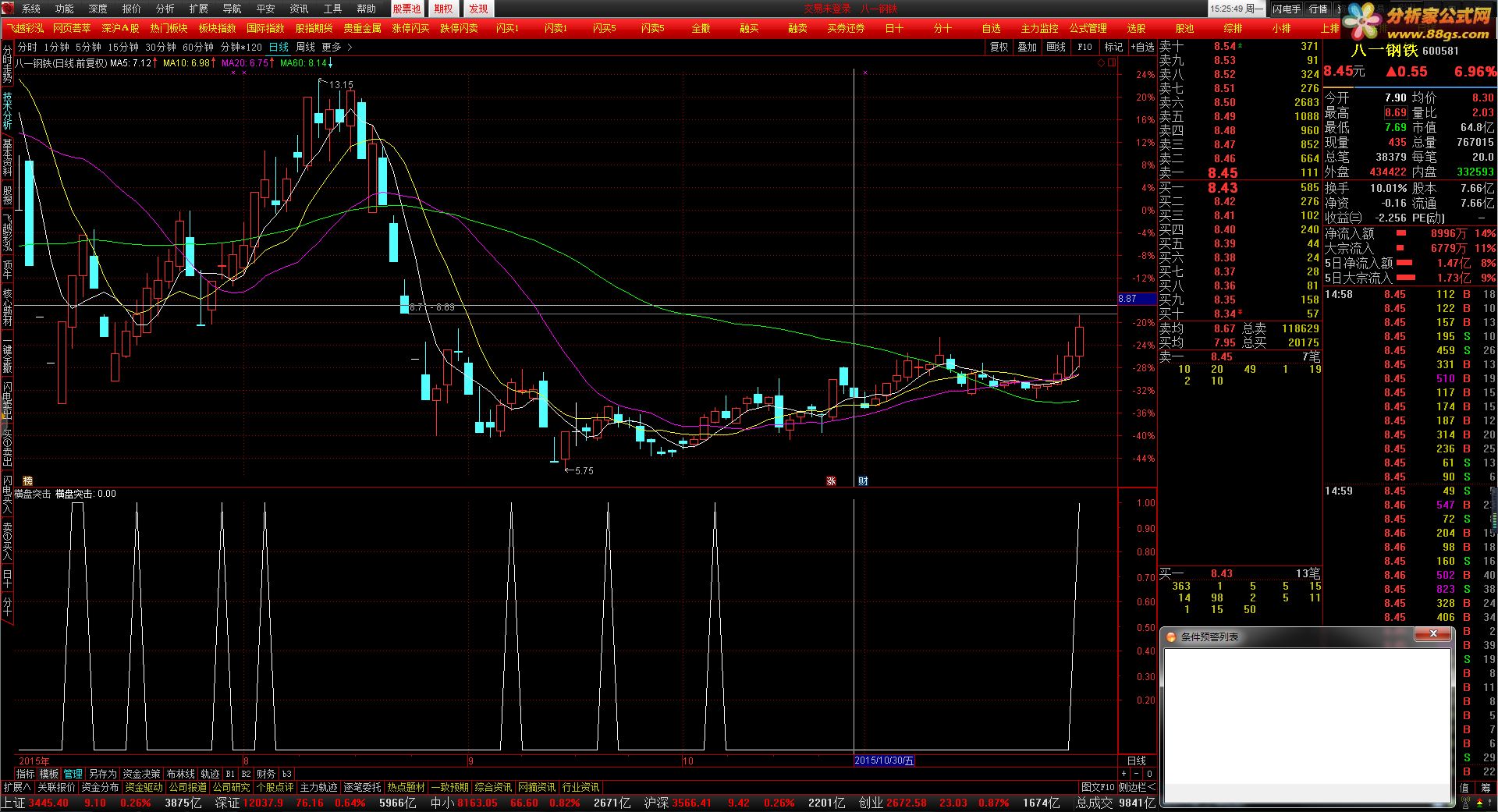Open the 个股点评 tab at bottom
1498x812 pixels.
(x=275, y=787)
